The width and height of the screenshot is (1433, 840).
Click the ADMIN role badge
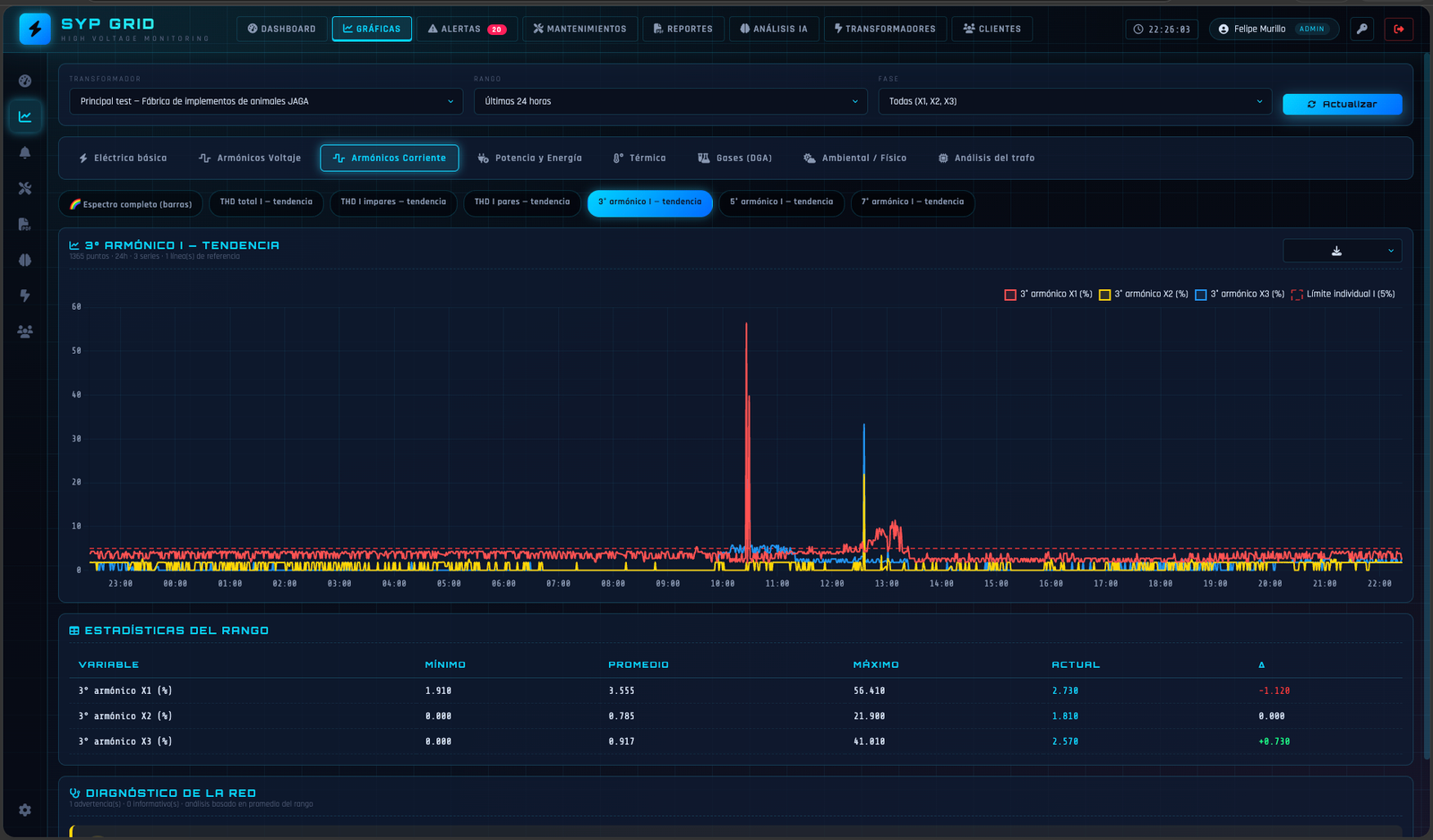(1311, 29)
